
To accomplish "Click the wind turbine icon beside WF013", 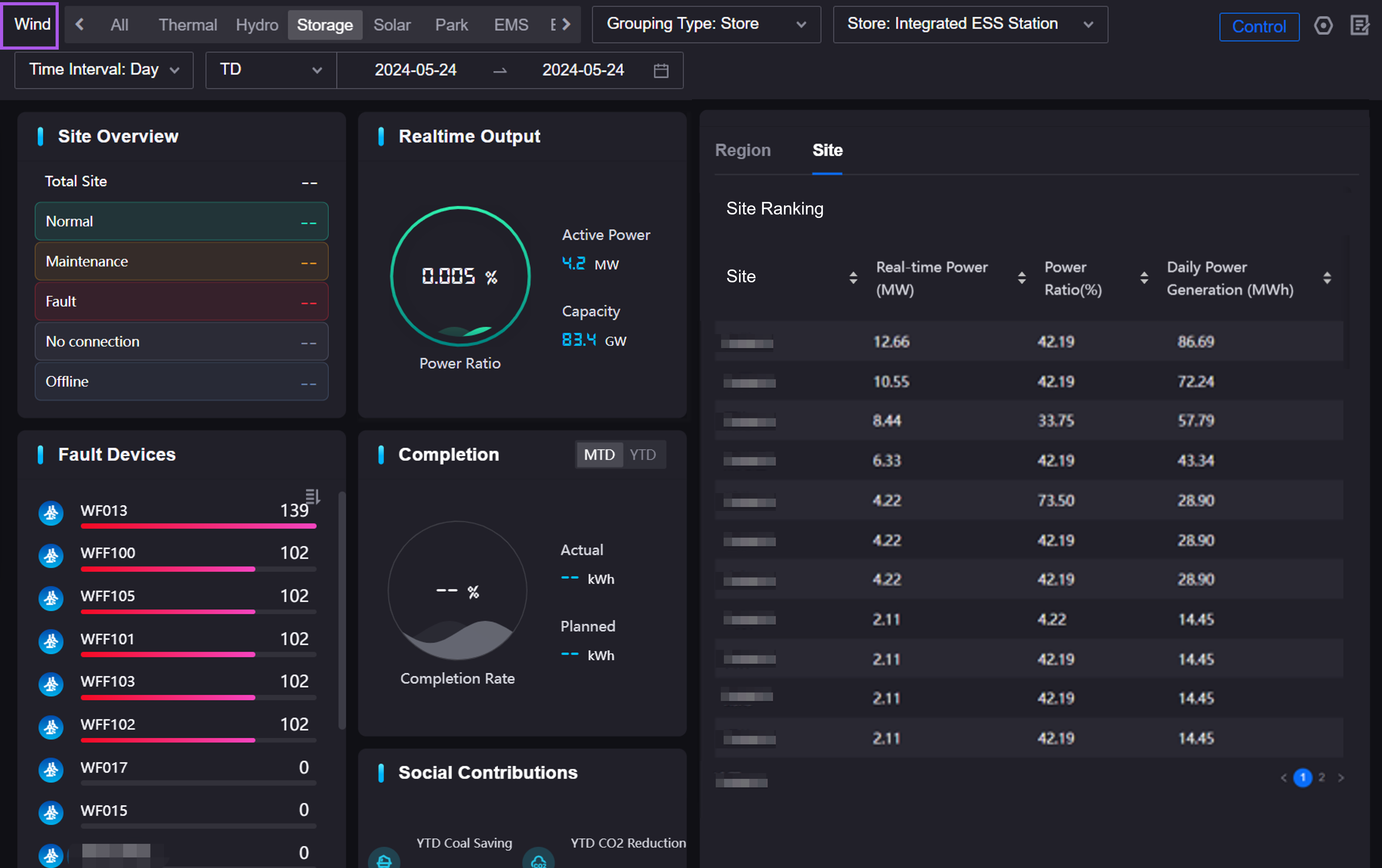I will pyautogui.click(x=51, y=512).
